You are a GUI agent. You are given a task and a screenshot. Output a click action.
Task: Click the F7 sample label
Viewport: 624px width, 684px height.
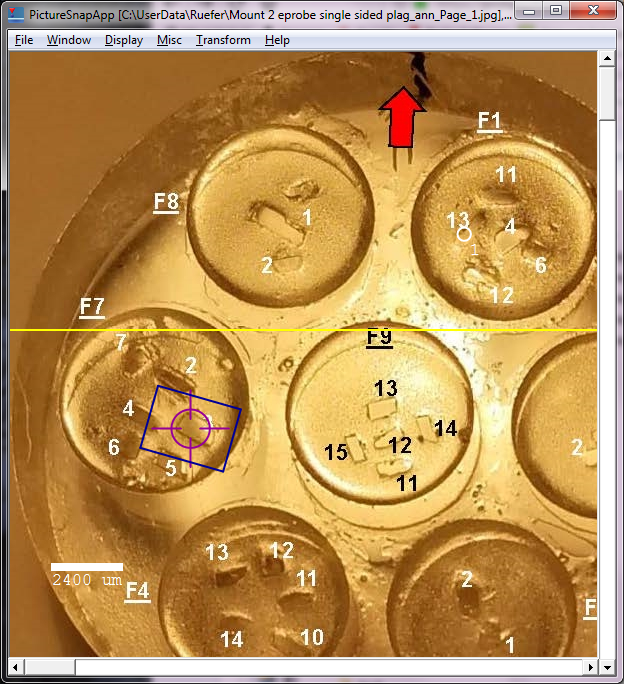(92, 306)
